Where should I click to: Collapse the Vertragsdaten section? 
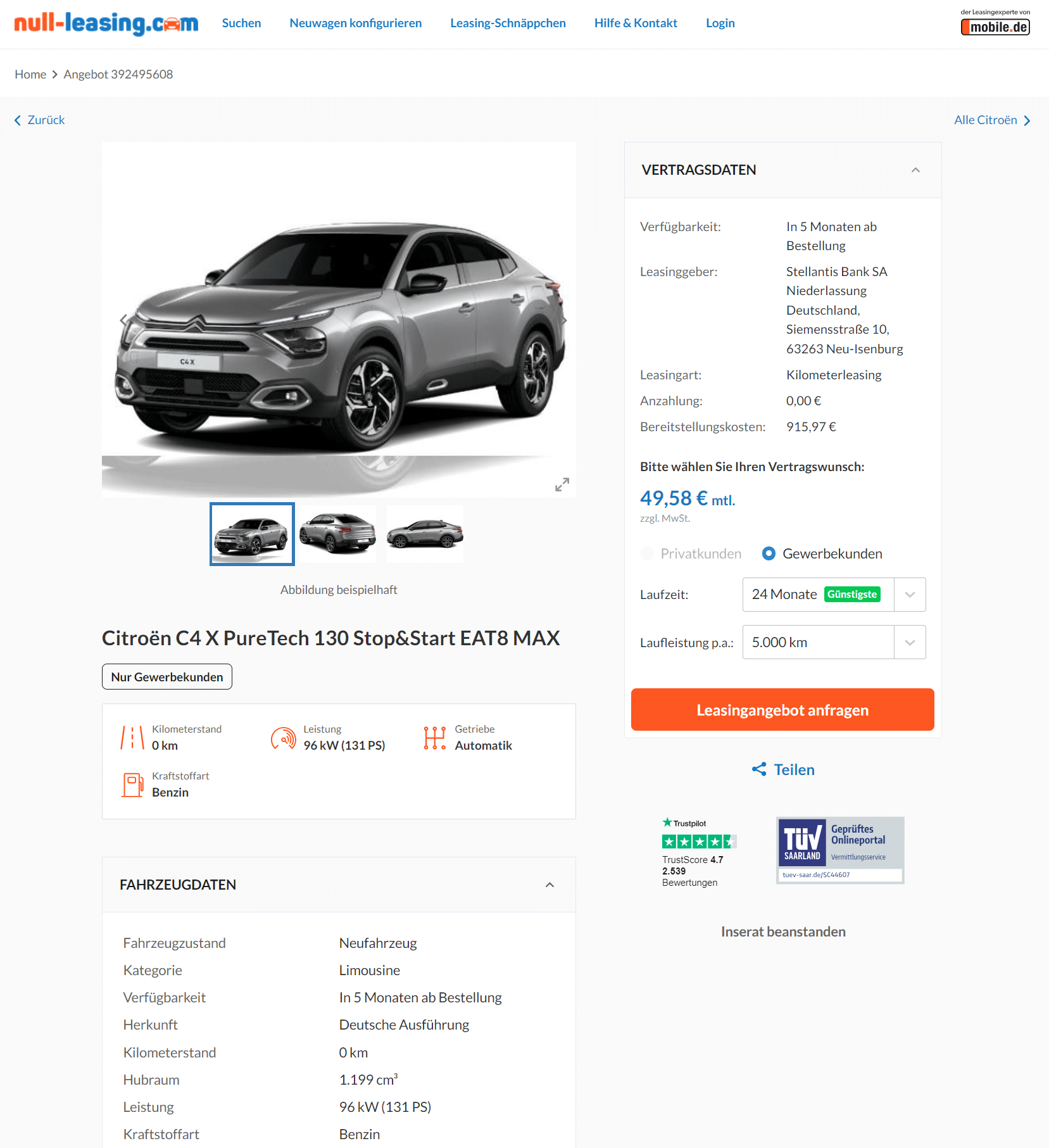(915, 170)
